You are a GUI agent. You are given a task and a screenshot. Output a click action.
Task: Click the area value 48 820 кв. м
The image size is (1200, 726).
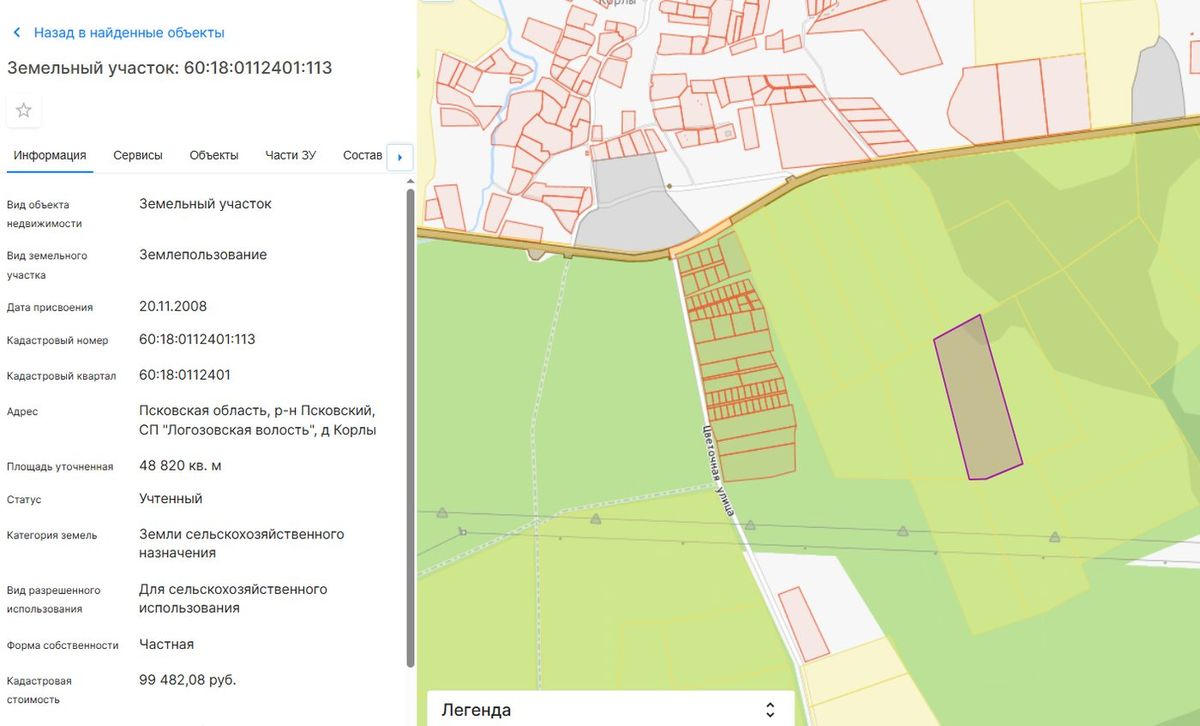point(180,466)
